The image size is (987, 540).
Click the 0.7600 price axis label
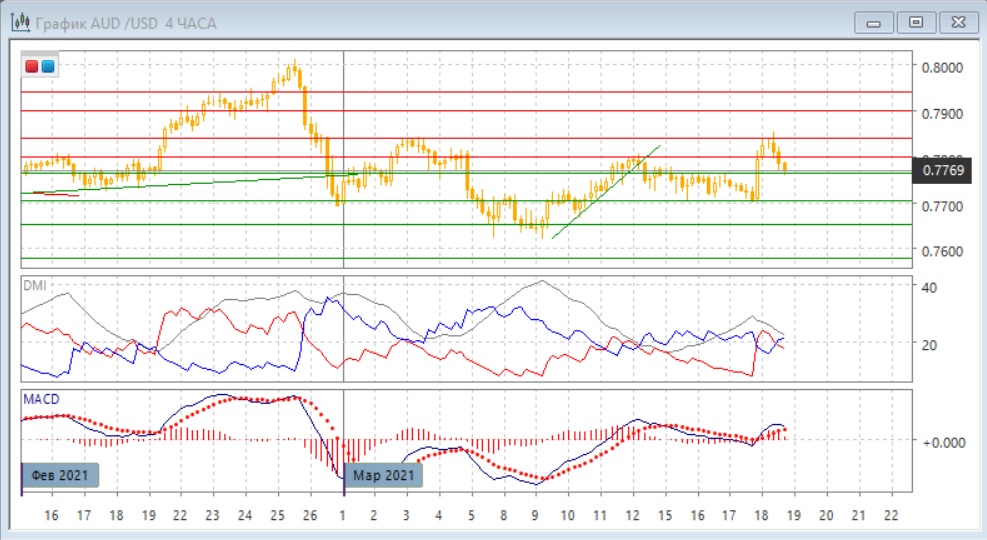point(943,251)
